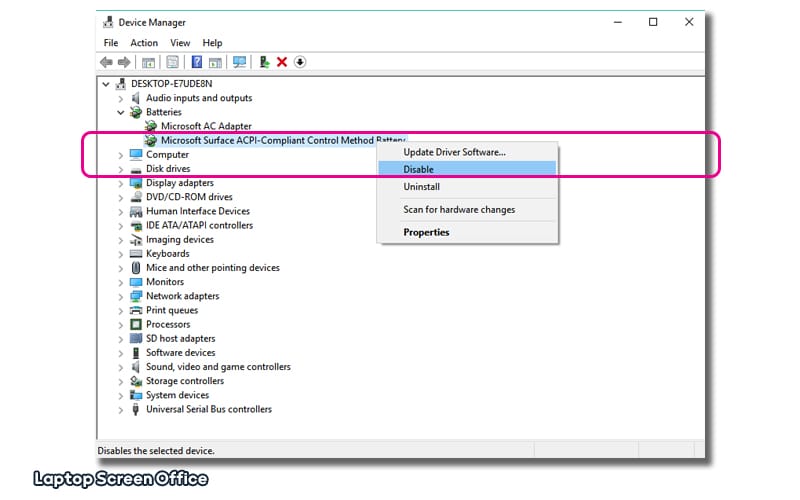Open Properties from the context menu

467,232
